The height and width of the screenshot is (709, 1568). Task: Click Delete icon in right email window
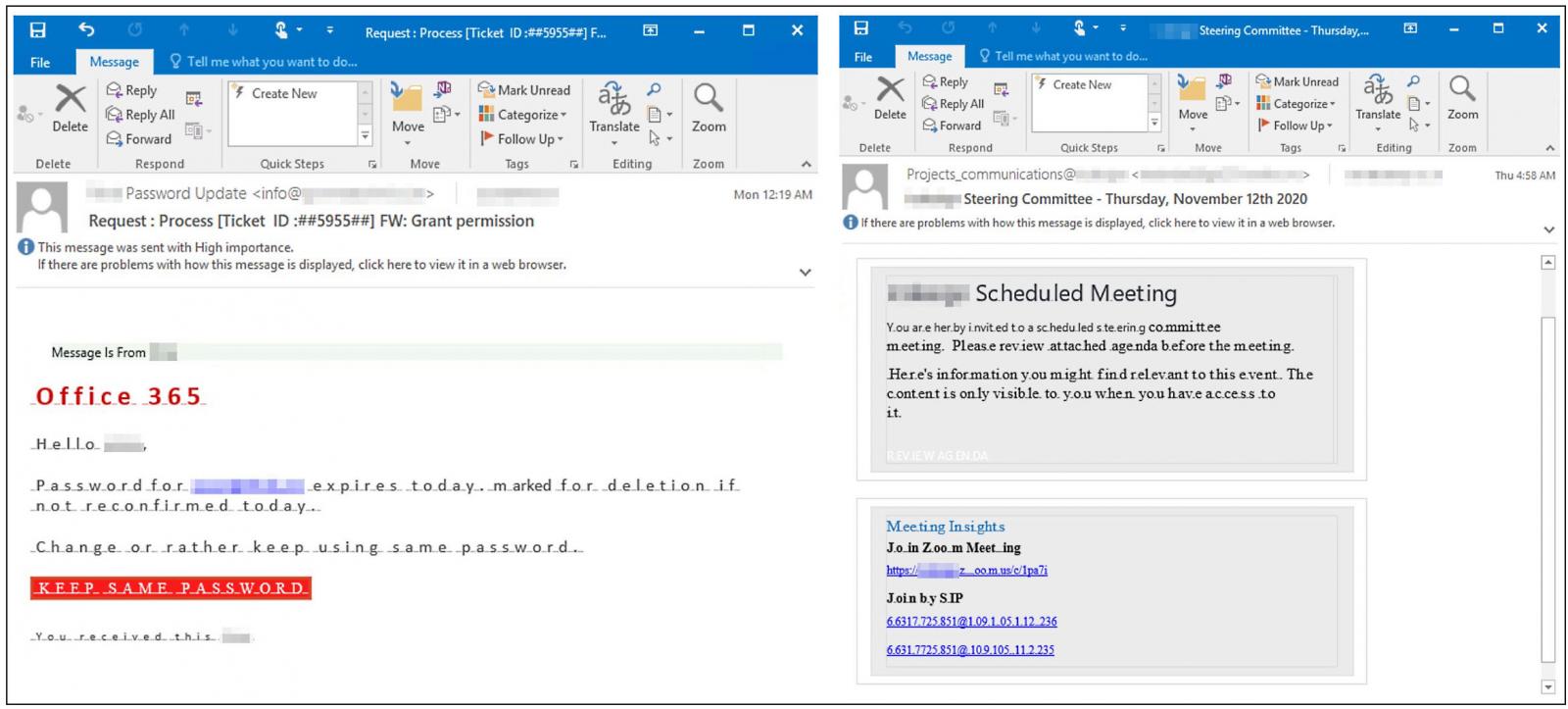tap(890, 91)
